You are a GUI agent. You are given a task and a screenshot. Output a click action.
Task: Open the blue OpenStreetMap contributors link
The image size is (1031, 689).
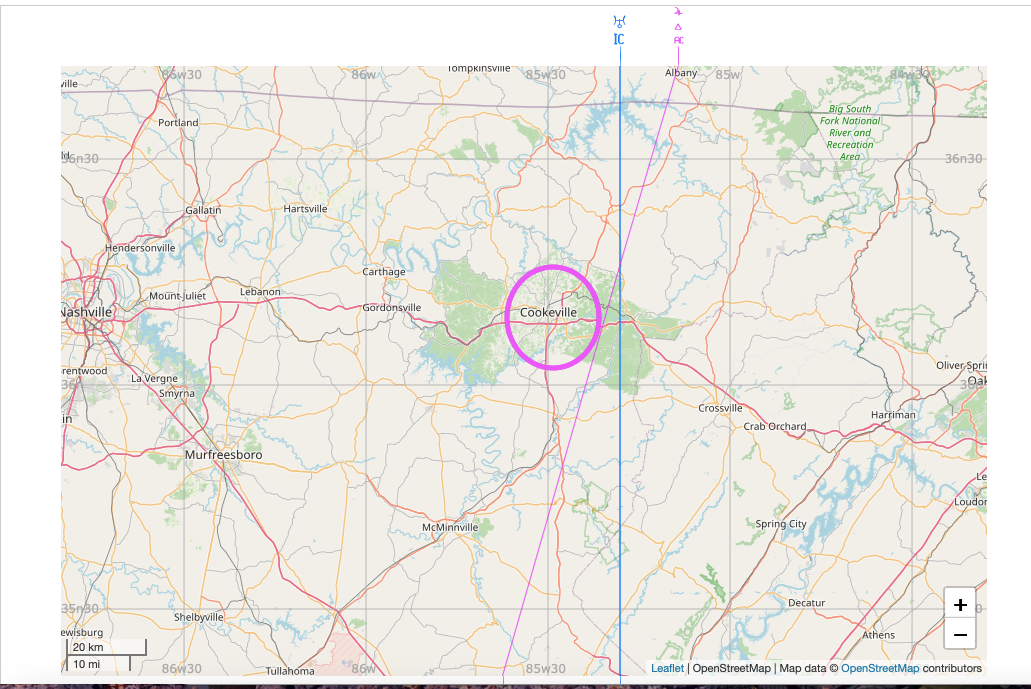[x=880, y=668]
